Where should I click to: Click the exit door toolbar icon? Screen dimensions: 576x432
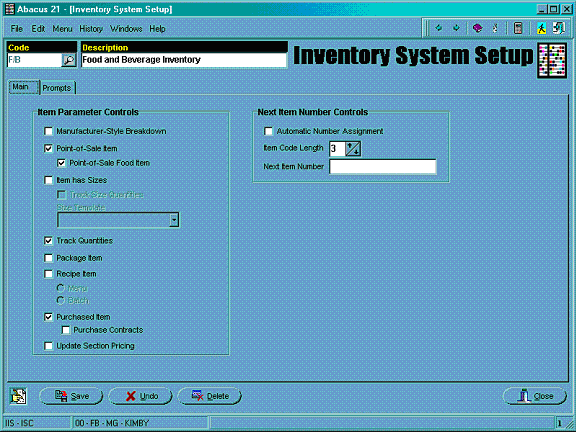click(558, 28)
